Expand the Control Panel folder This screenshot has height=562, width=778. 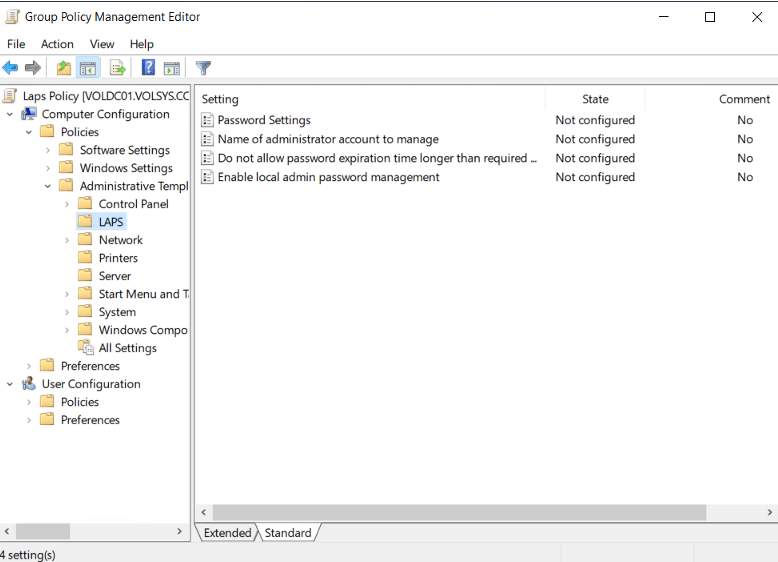tap(67, 204)
